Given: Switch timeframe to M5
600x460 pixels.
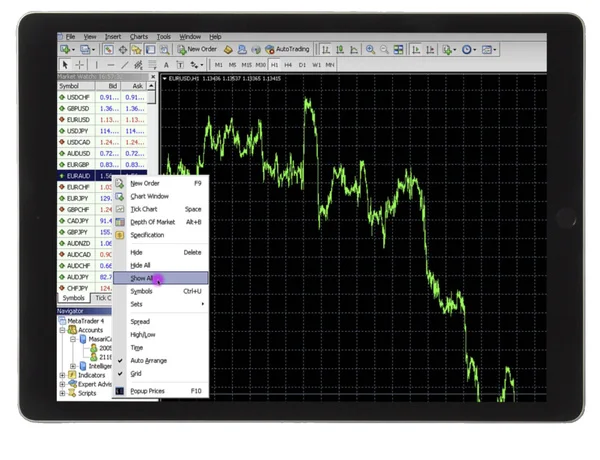Looking at the screenshot, I should click(232, 65).
